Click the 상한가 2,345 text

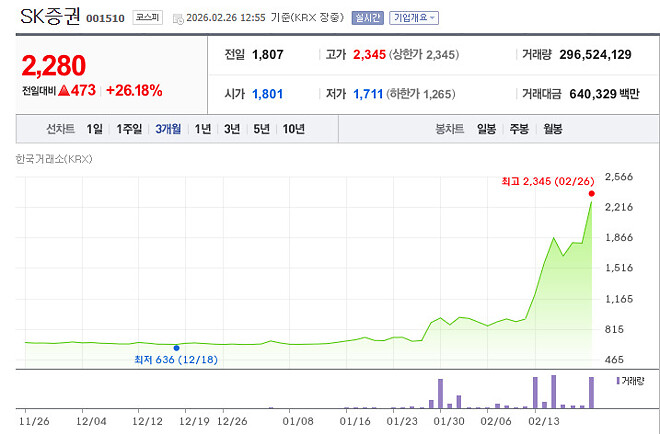pyautogui.click(x=423, y=55)
